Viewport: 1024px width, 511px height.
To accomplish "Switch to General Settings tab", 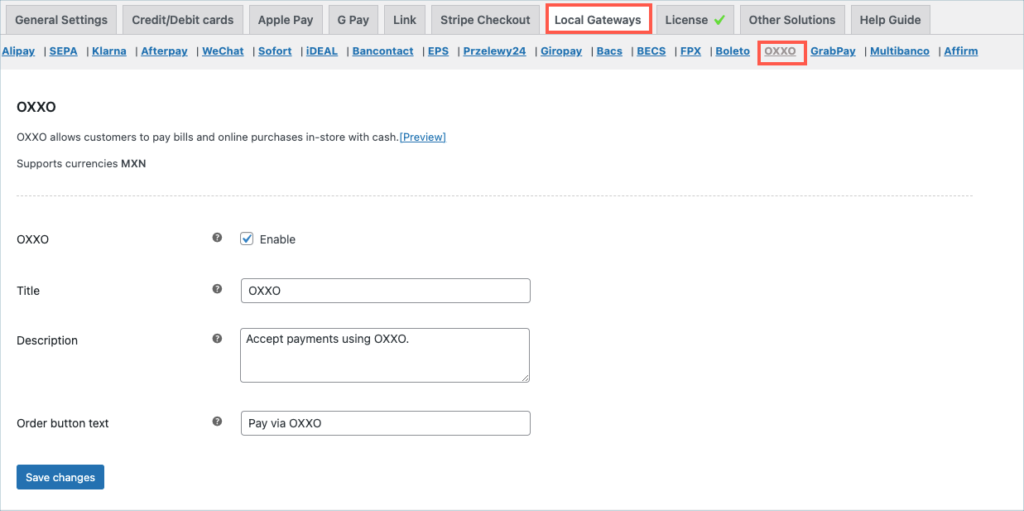I will [x=61, y=20].
